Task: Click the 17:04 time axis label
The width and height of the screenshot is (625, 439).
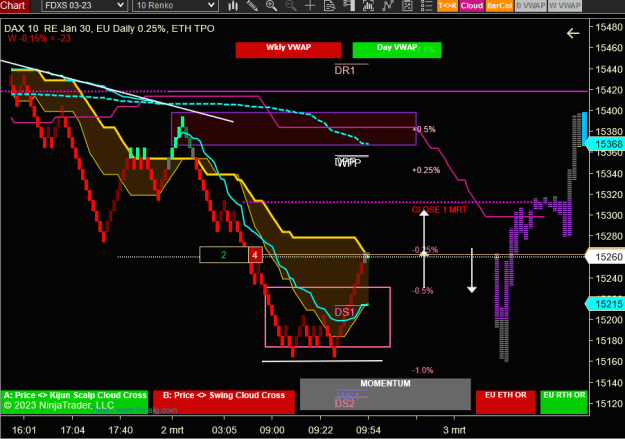Action: tap(73, 430)
